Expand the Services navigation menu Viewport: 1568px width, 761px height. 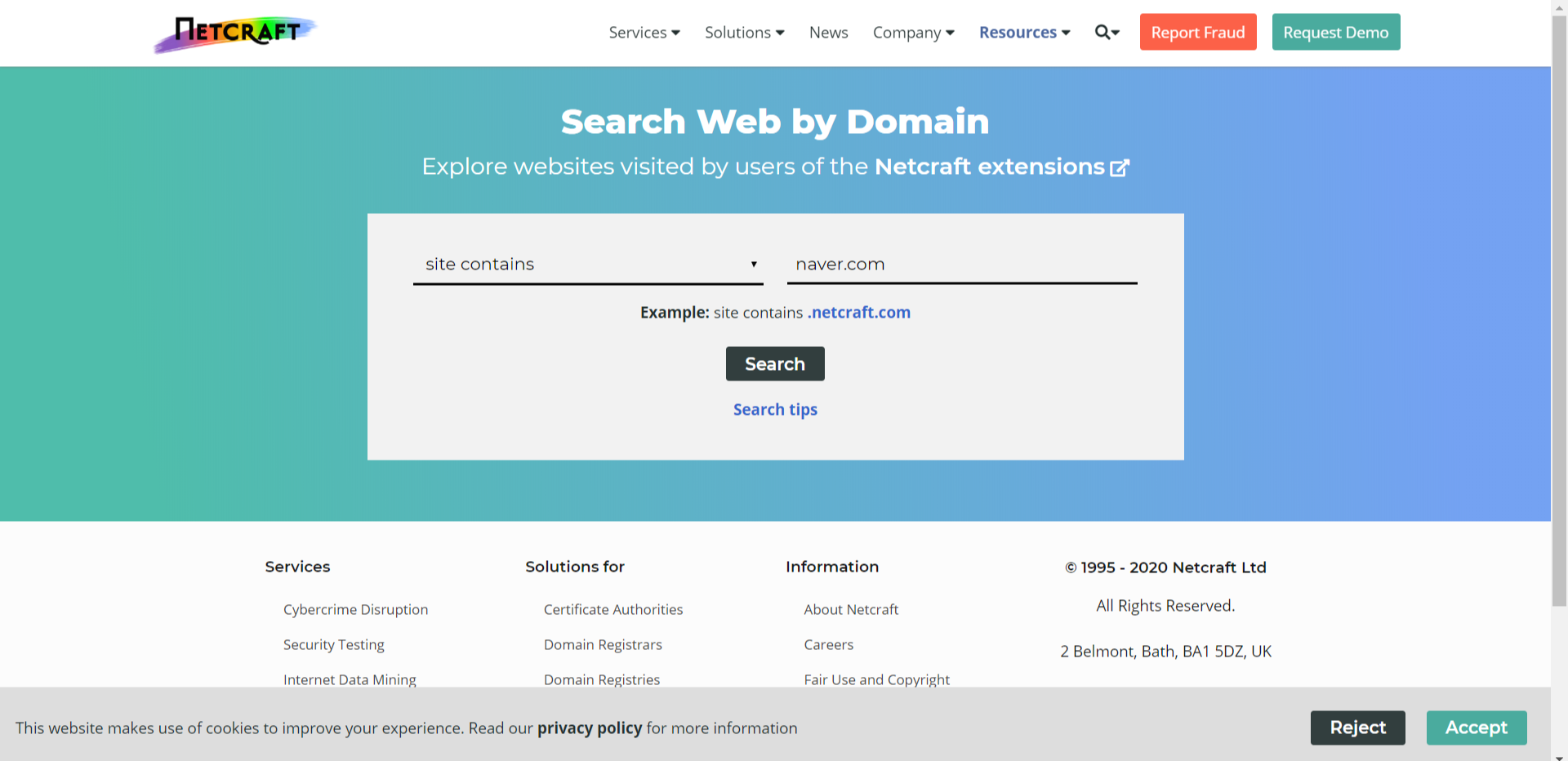pos(644,33)
